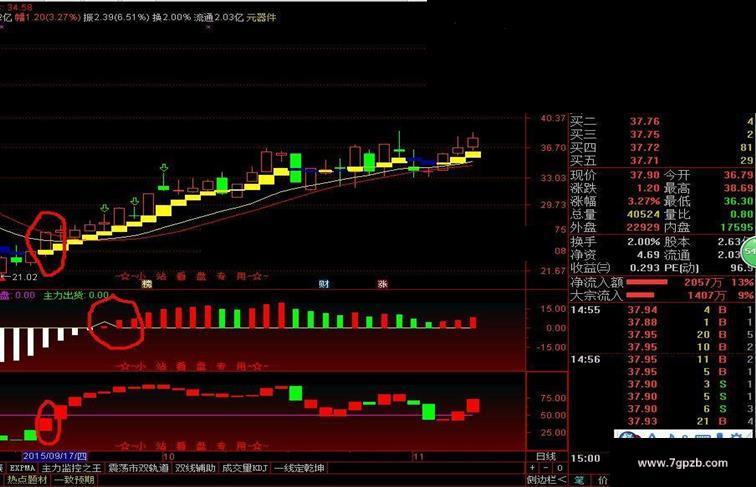The image size is (756, 487).
Task: Click the block inflow amount 1407万
Action: (706, 295)
